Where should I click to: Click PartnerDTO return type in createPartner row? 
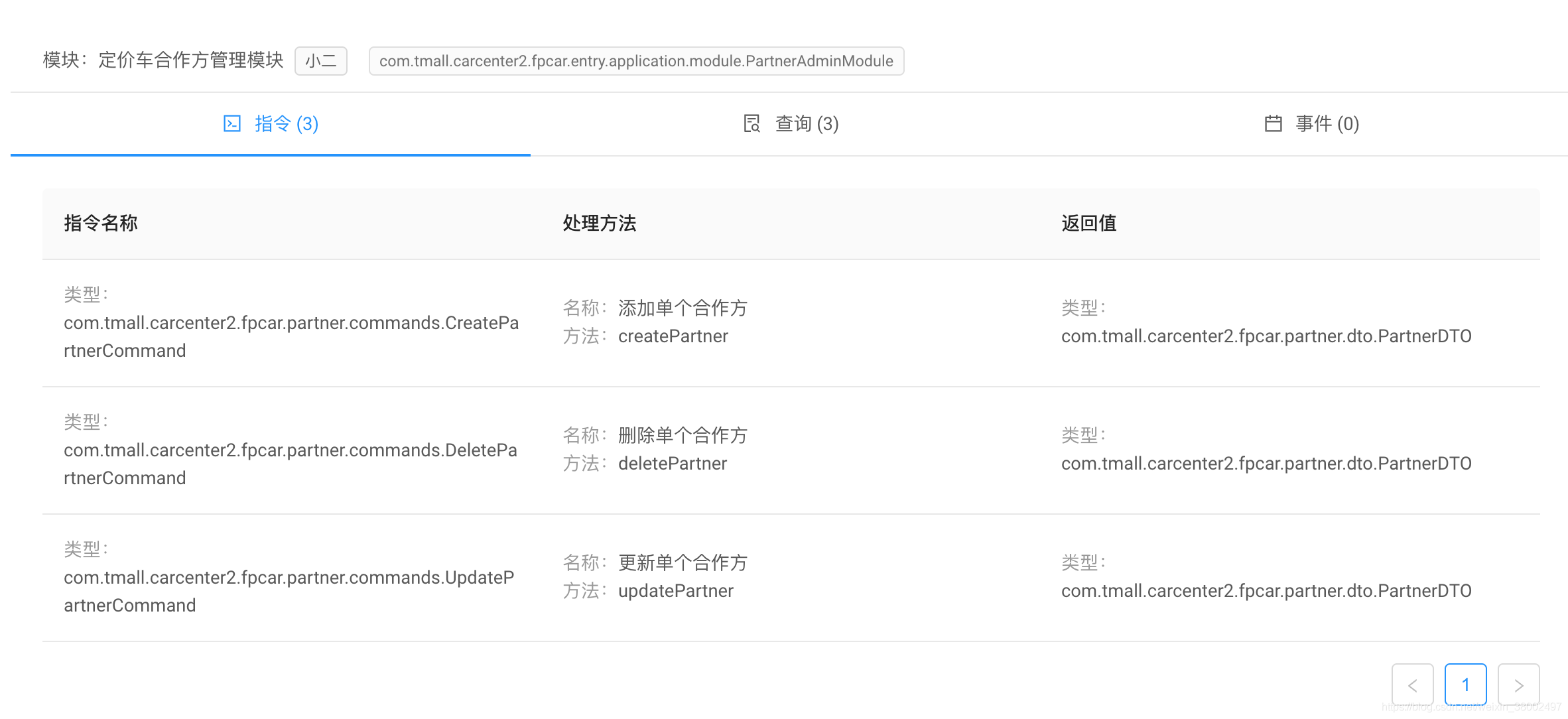pyautogui.click(x=1266, y=336)
